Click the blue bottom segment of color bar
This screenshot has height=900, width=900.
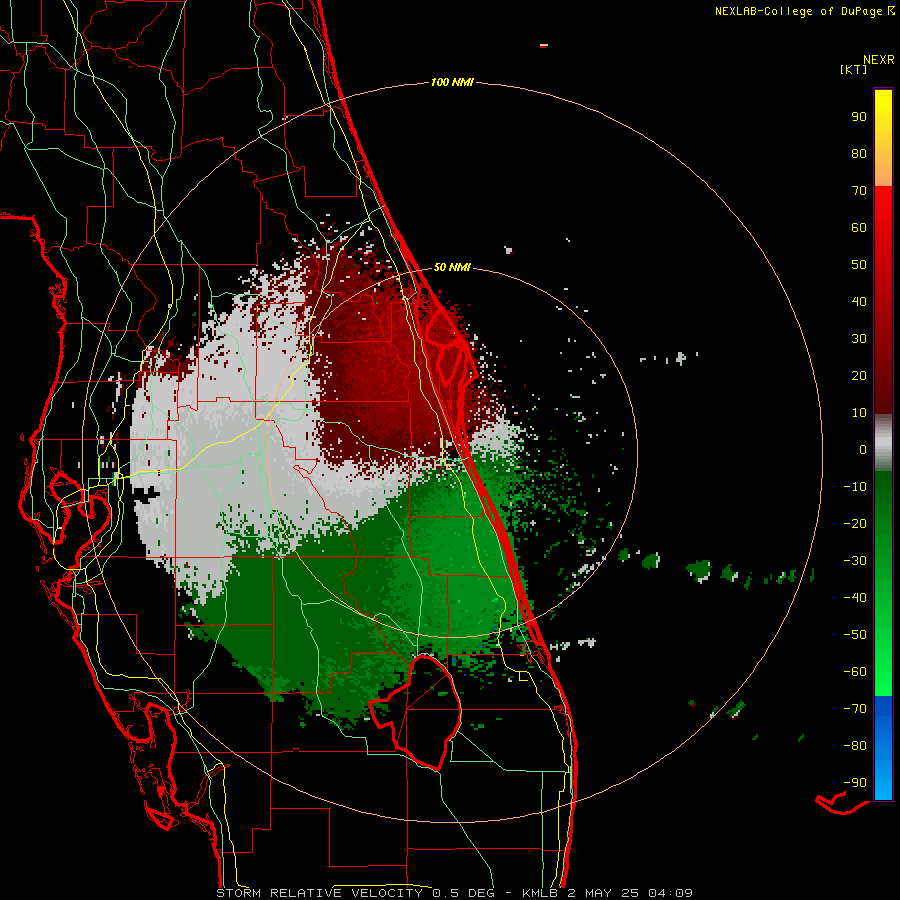tap(883, 748)
